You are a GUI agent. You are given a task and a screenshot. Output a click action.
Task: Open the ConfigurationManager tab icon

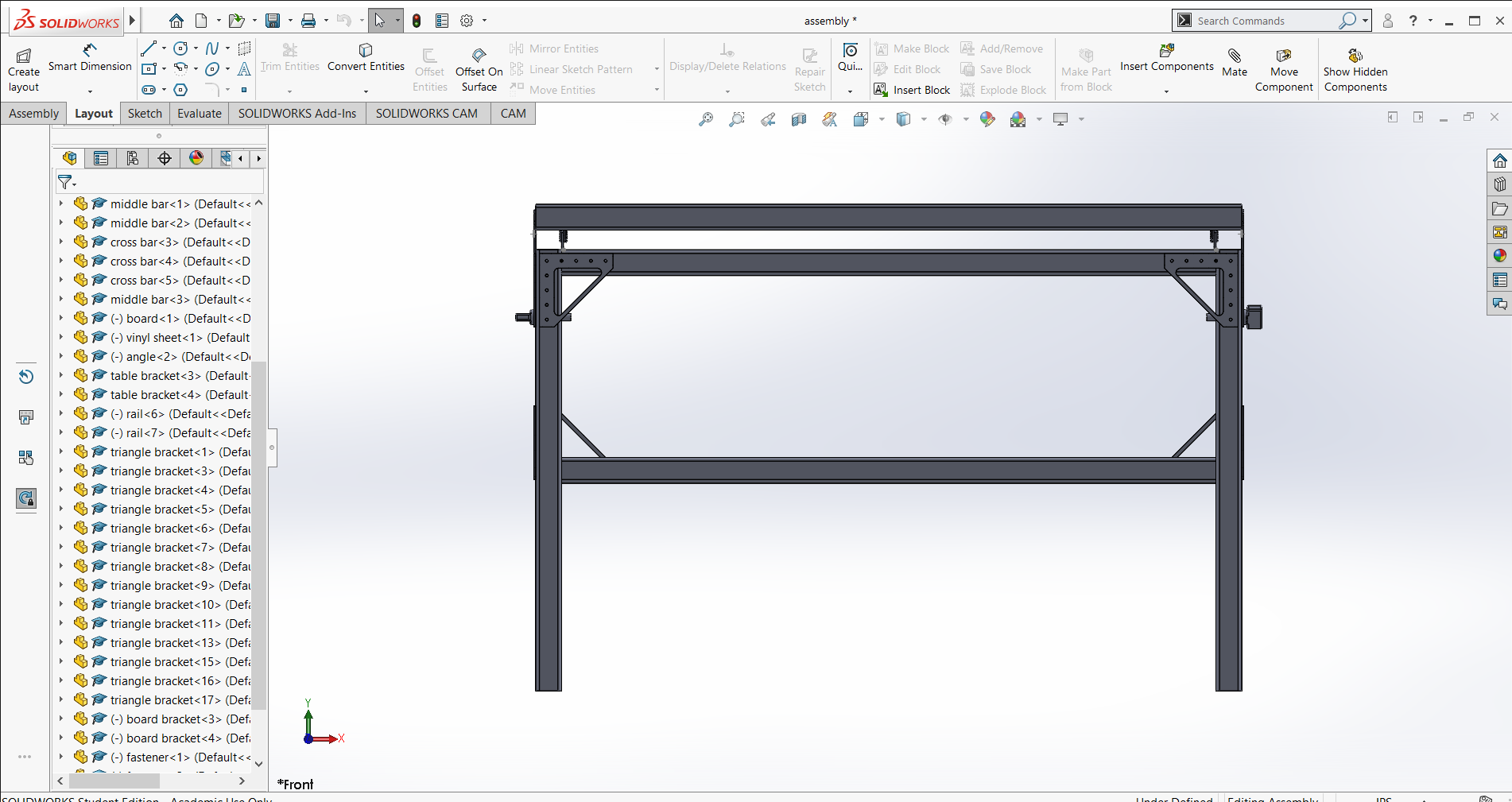point(133,158)
